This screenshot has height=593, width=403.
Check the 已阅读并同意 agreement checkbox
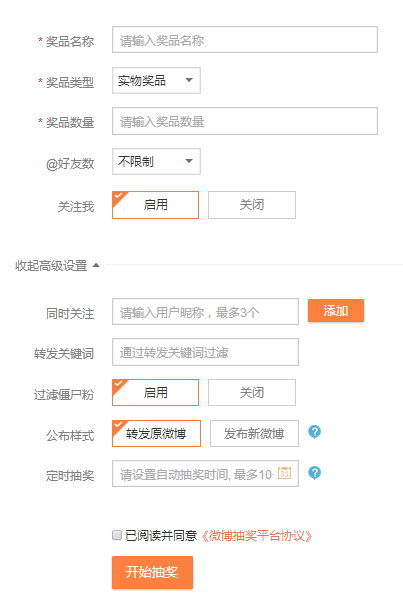[117, 535]
